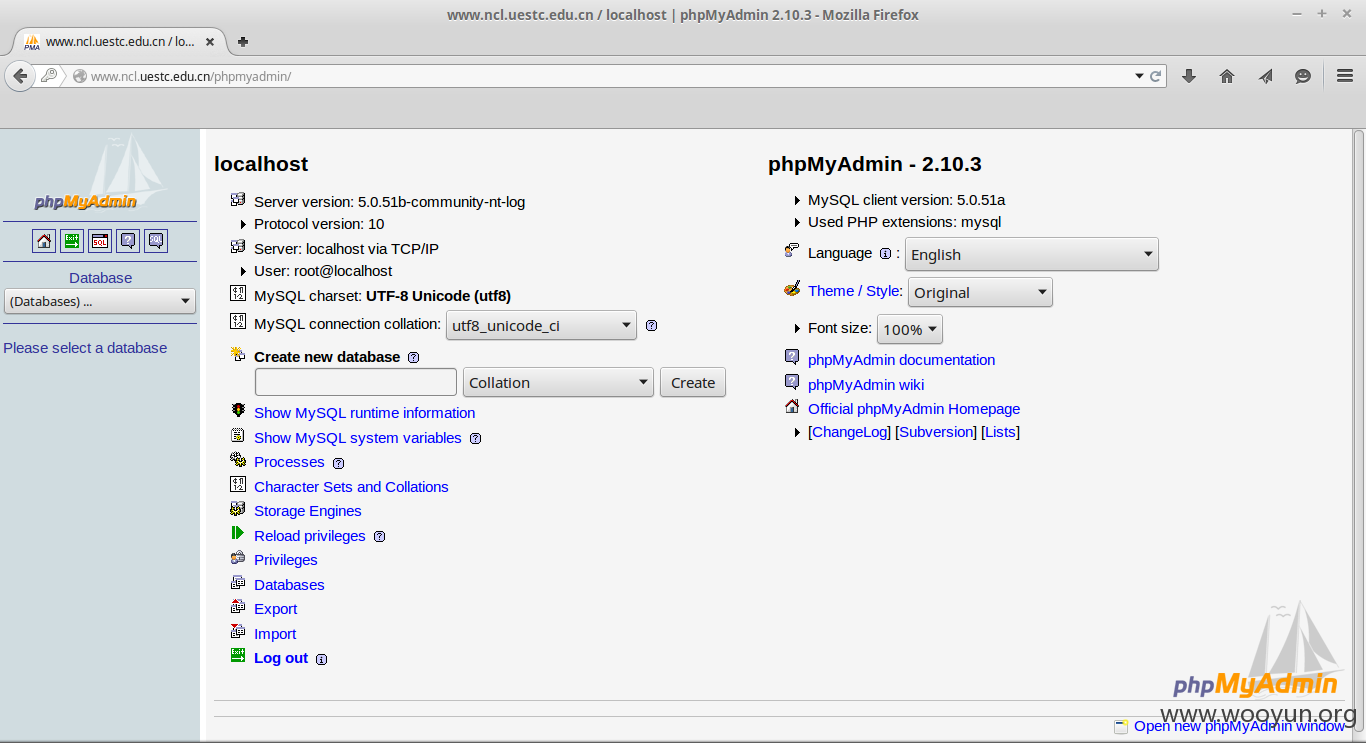1366x743 pixels.
Task: Click the Log out link
Action: point(281,658)
